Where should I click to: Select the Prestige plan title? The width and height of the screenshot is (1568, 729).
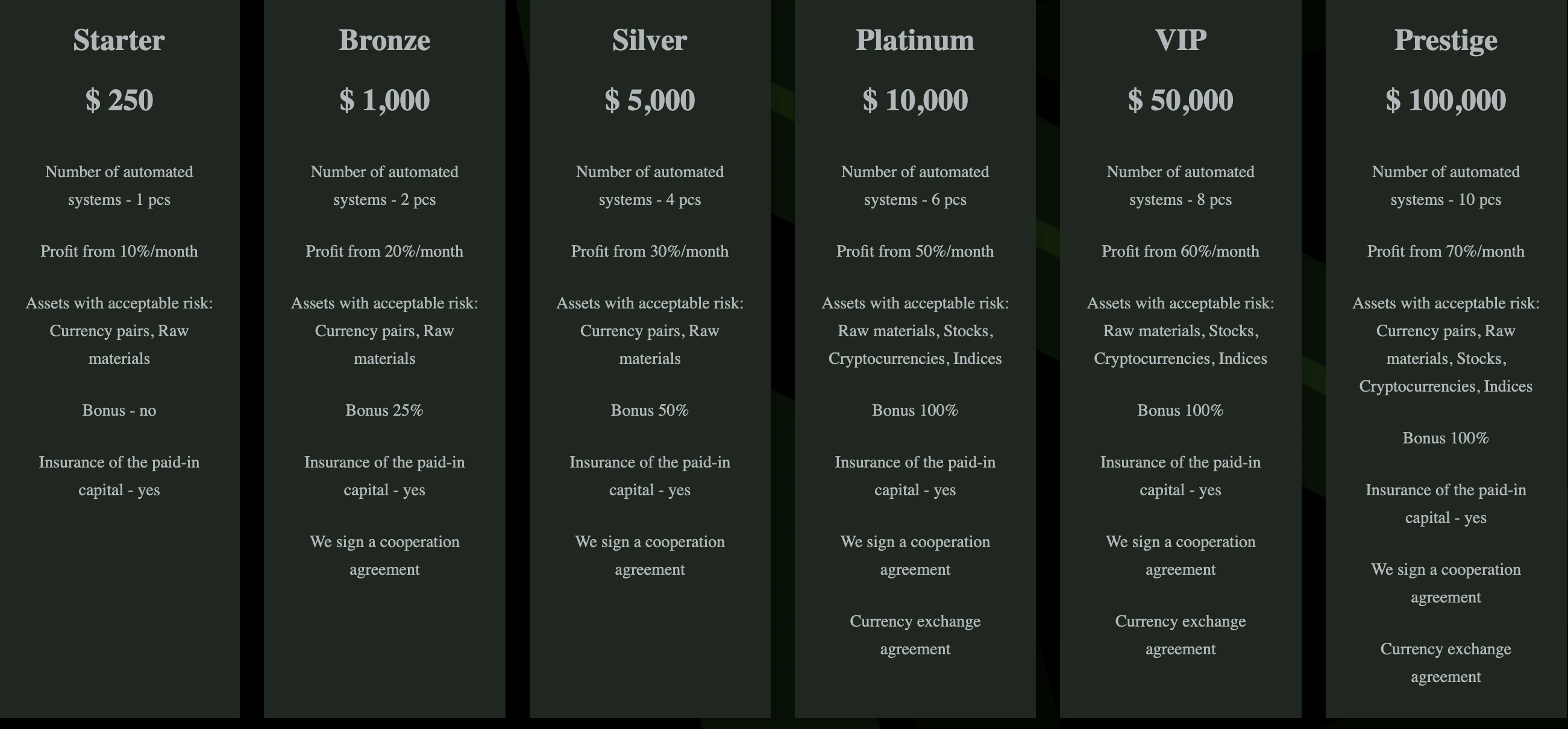(1446, 40)
